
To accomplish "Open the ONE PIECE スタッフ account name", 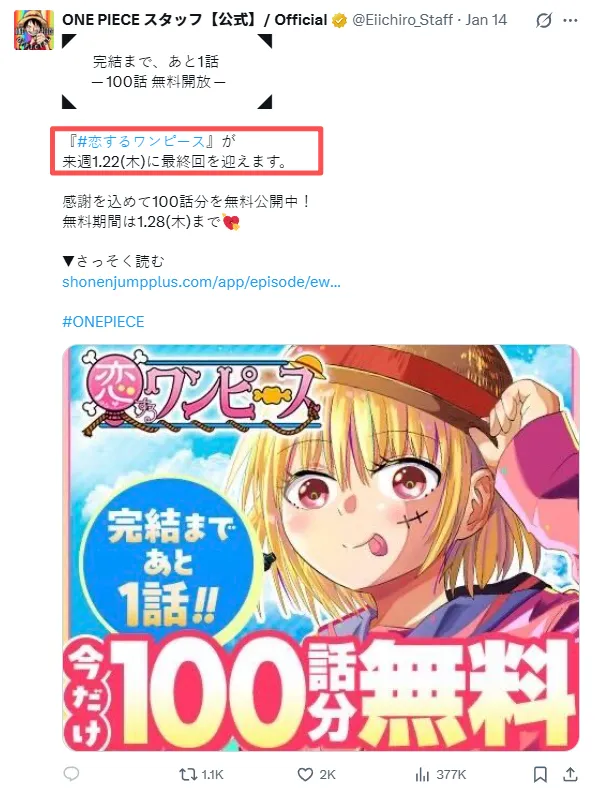I will pos(195,20).
